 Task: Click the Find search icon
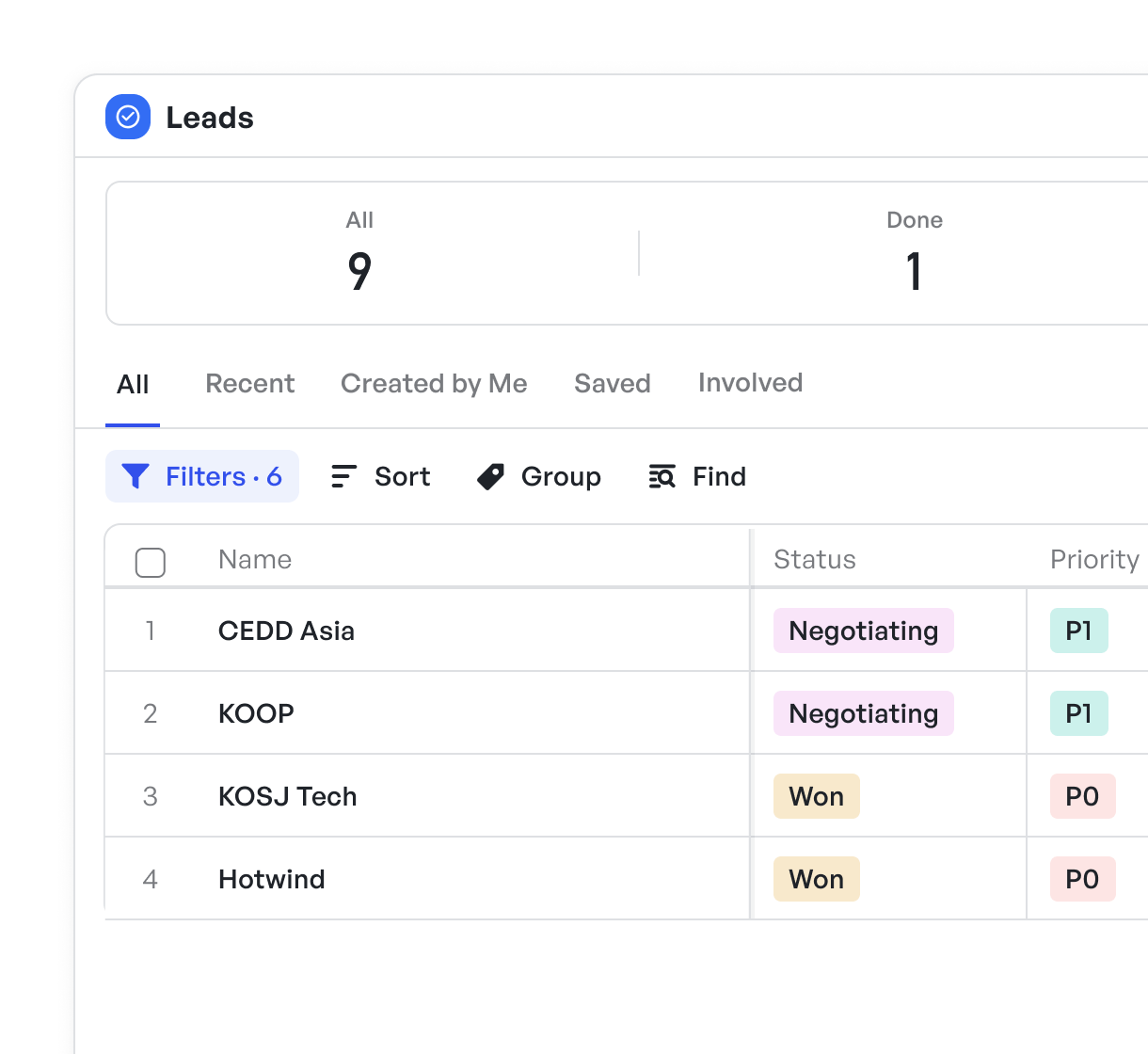(662, 476)
